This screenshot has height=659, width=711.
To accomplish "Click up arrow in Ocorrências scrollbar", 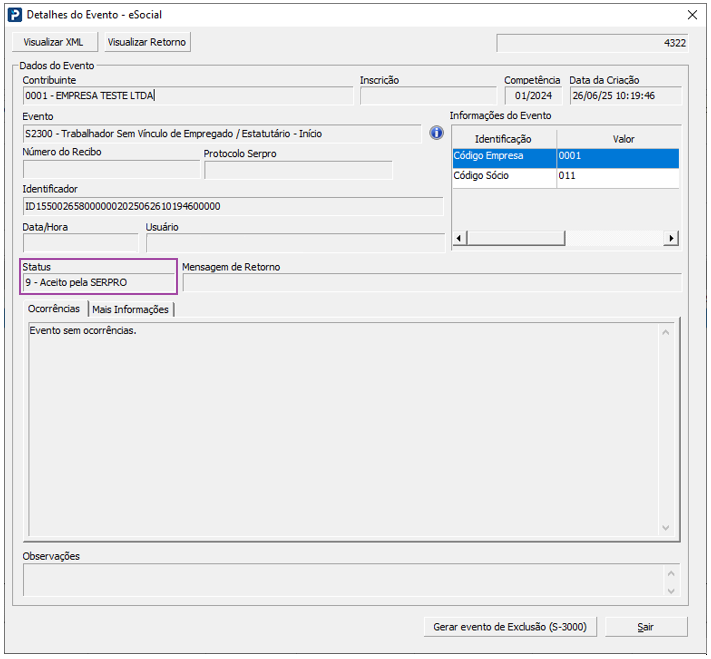I will (x=666, y=333).
